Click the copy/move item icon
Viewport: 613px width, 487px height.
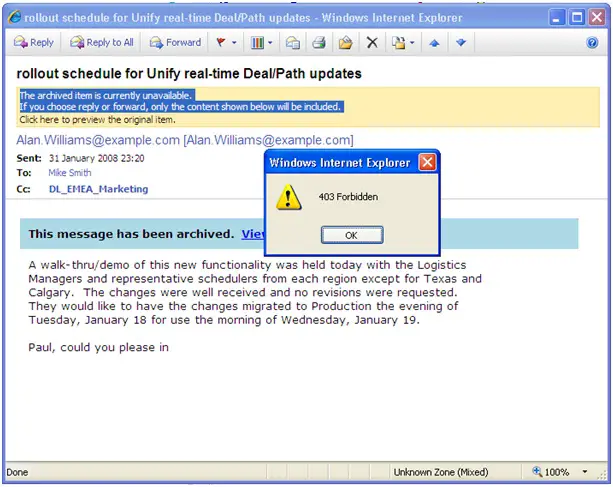(399, 42)
